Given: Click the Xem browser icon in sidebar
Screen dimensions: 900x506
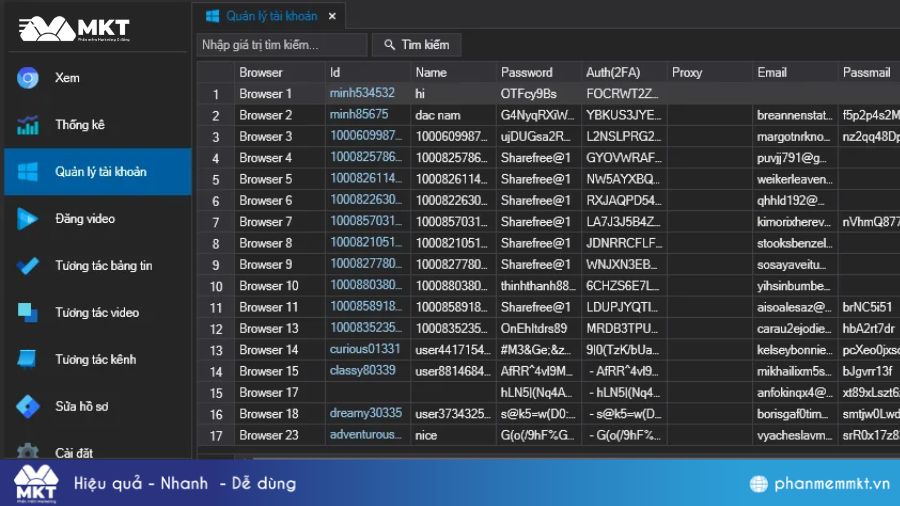Looking at the screenshot, I should coord(28,78).
